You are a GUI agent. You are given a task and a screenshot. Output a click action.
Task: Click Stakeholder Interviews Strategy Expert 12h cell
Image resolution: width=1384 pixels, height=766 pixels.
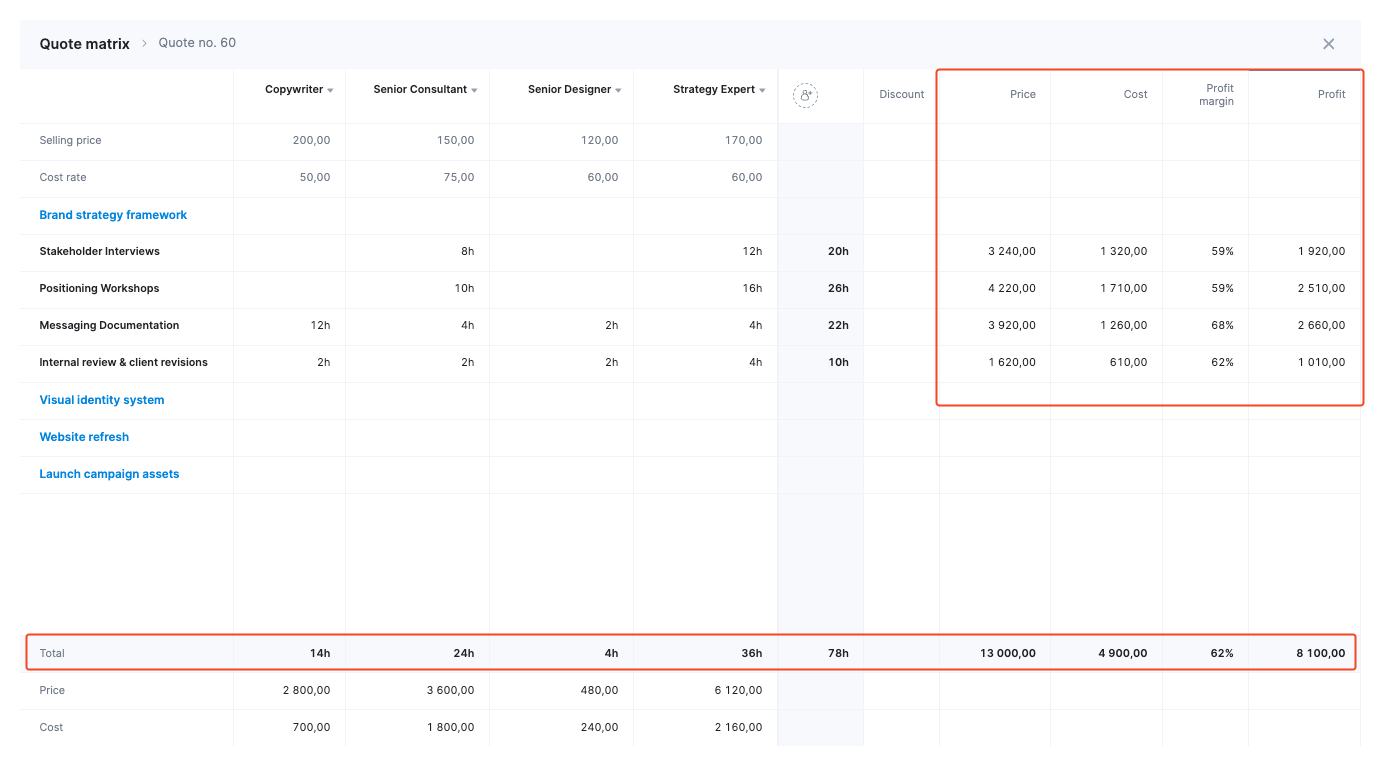751,252
